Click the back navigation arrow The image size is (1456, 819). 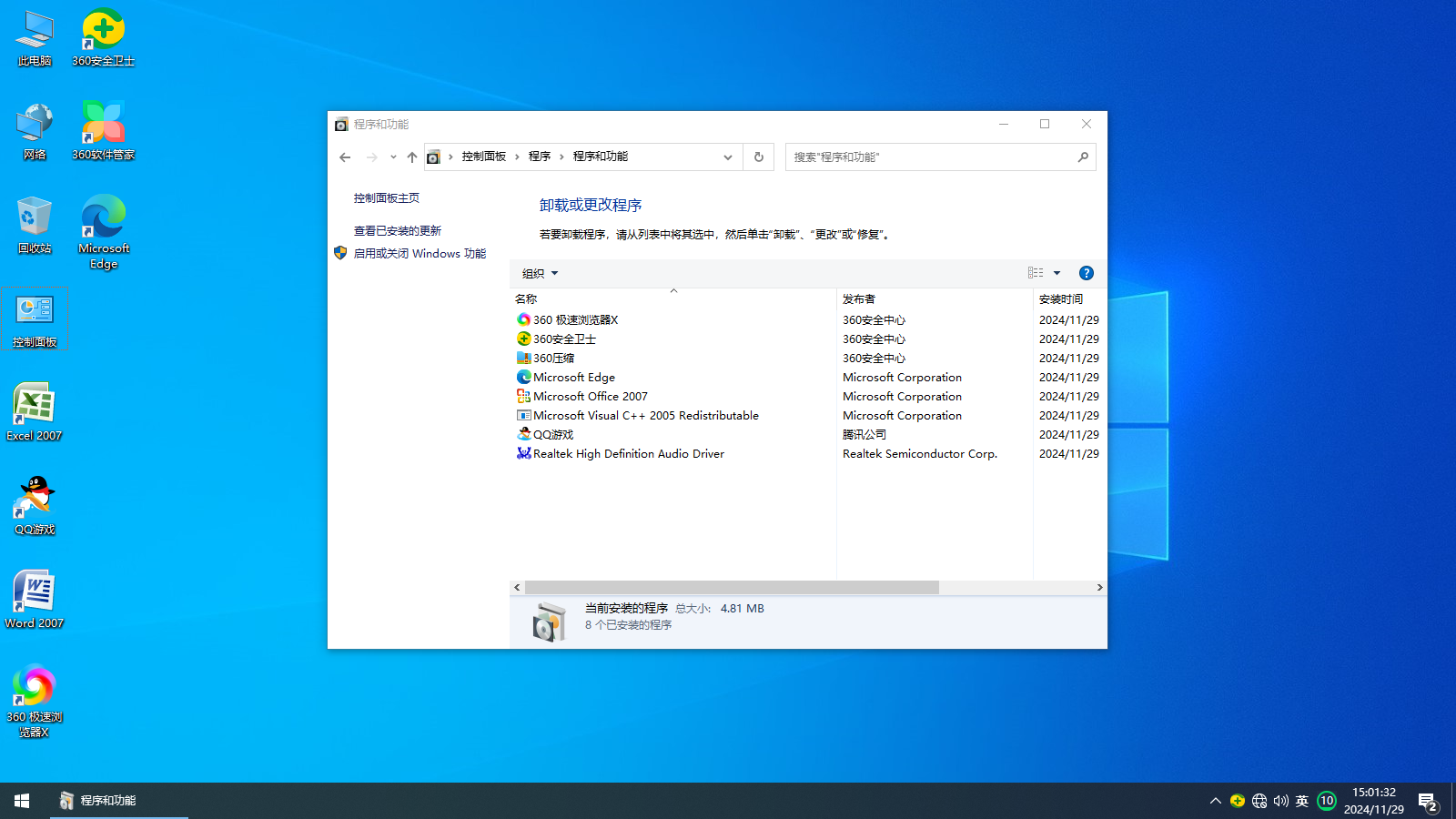click(x=345, y=157)
